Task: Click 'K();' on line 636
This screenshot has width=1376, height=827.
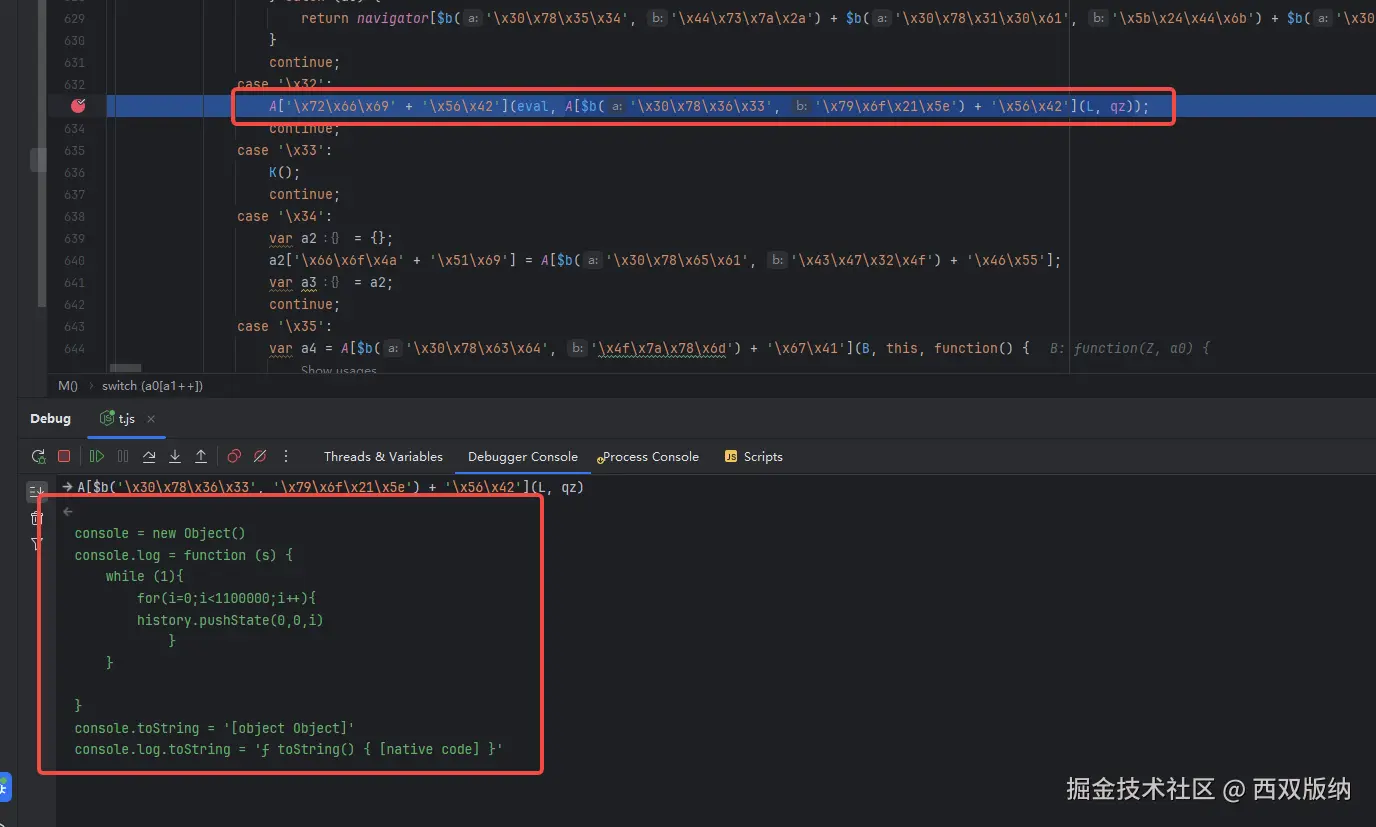Action: (285, 172)
